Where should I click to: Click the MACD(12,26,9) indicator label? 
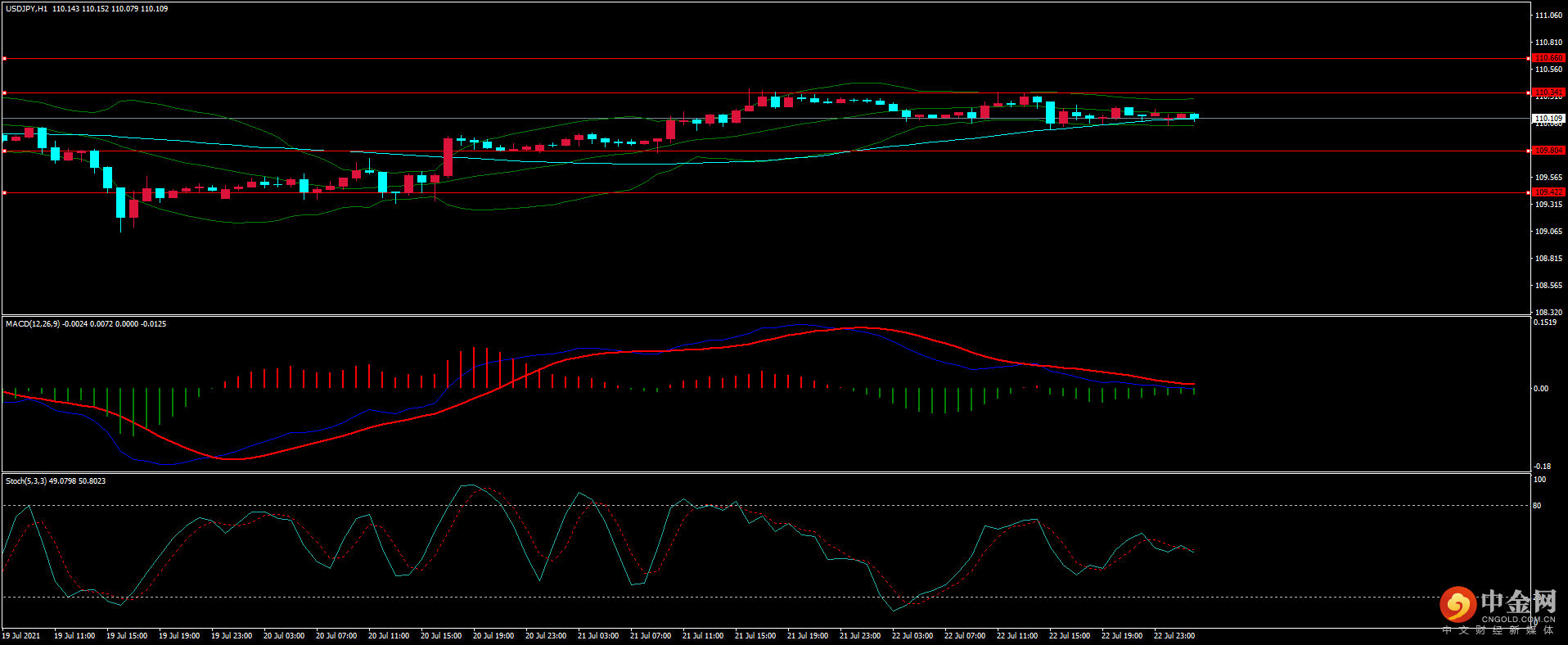33,324
